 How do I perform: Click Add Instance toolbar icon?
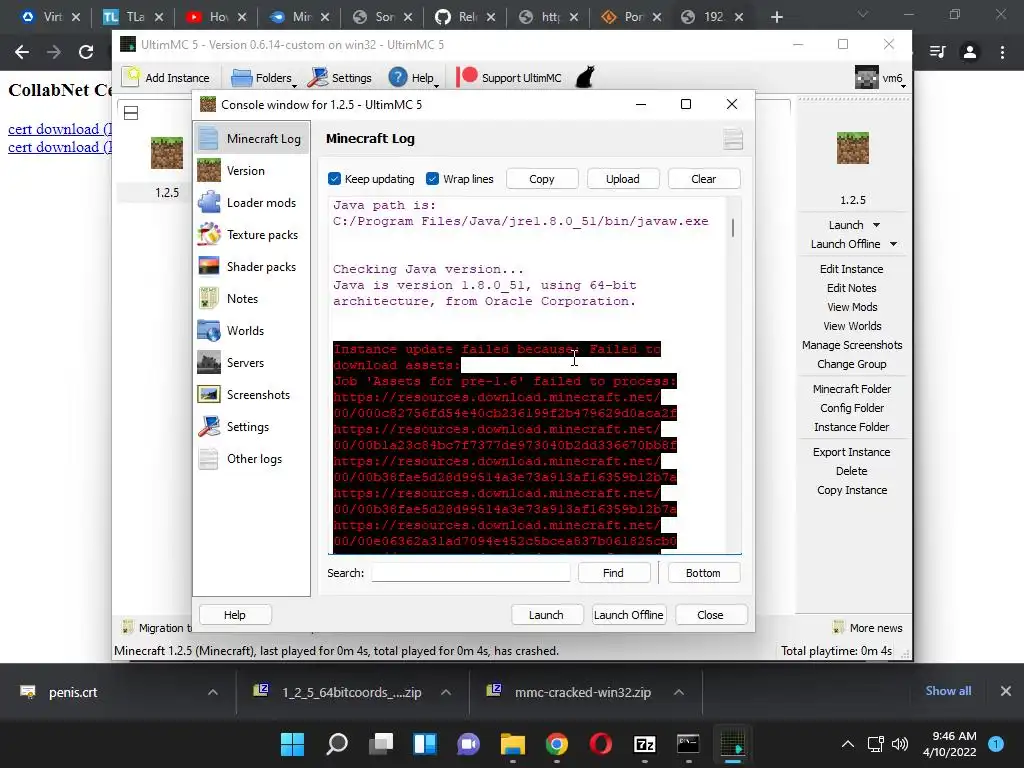pos(131,77)
